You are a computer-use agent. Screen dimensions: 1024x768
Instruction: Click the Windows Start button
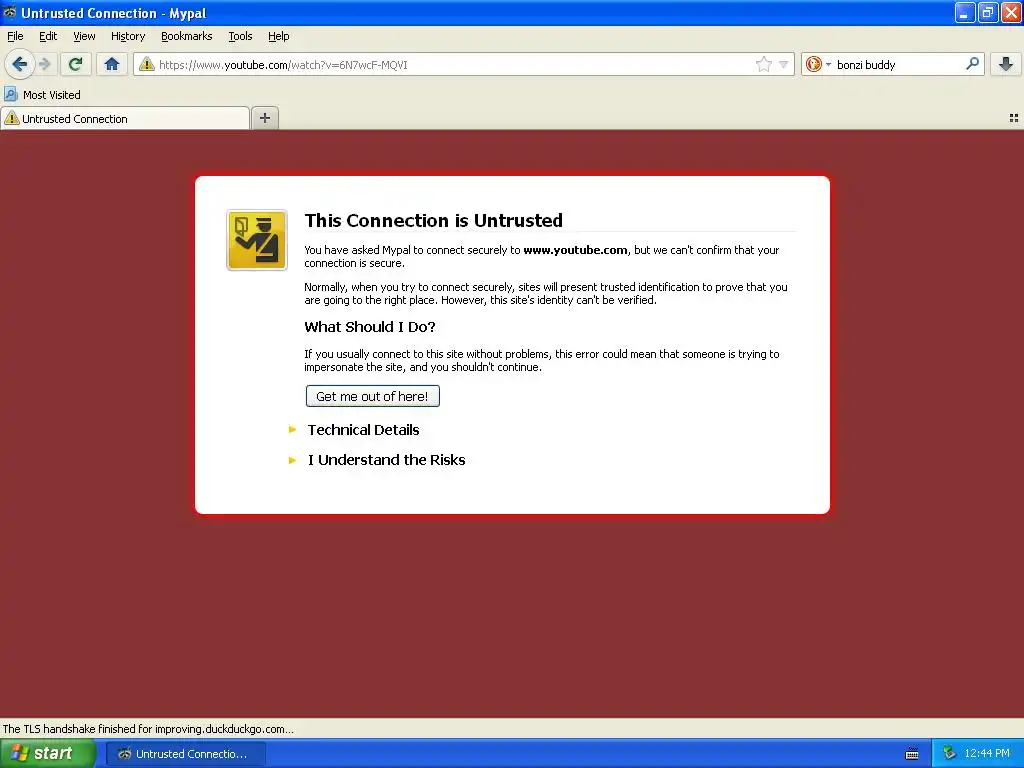48,754
